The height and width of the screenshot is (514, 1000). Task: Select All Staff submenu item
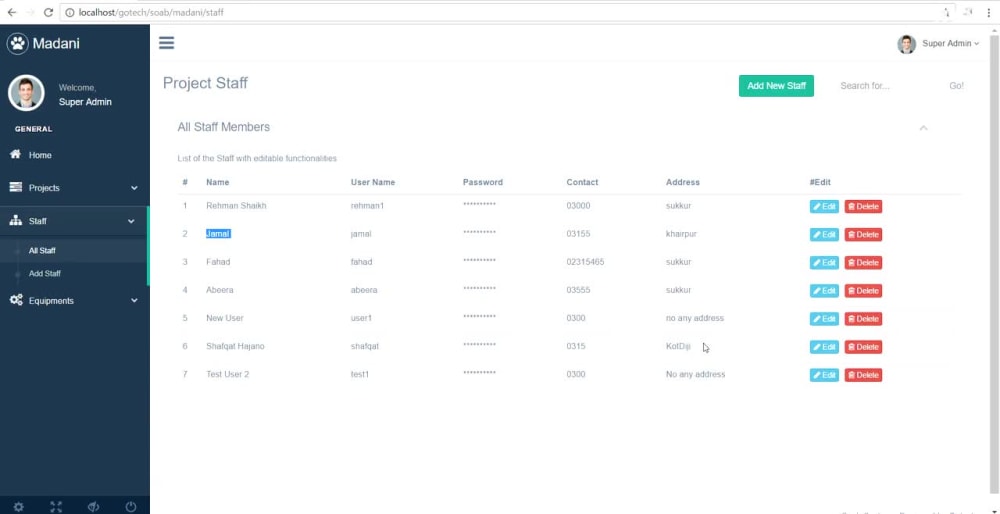(x=42, y=251)
